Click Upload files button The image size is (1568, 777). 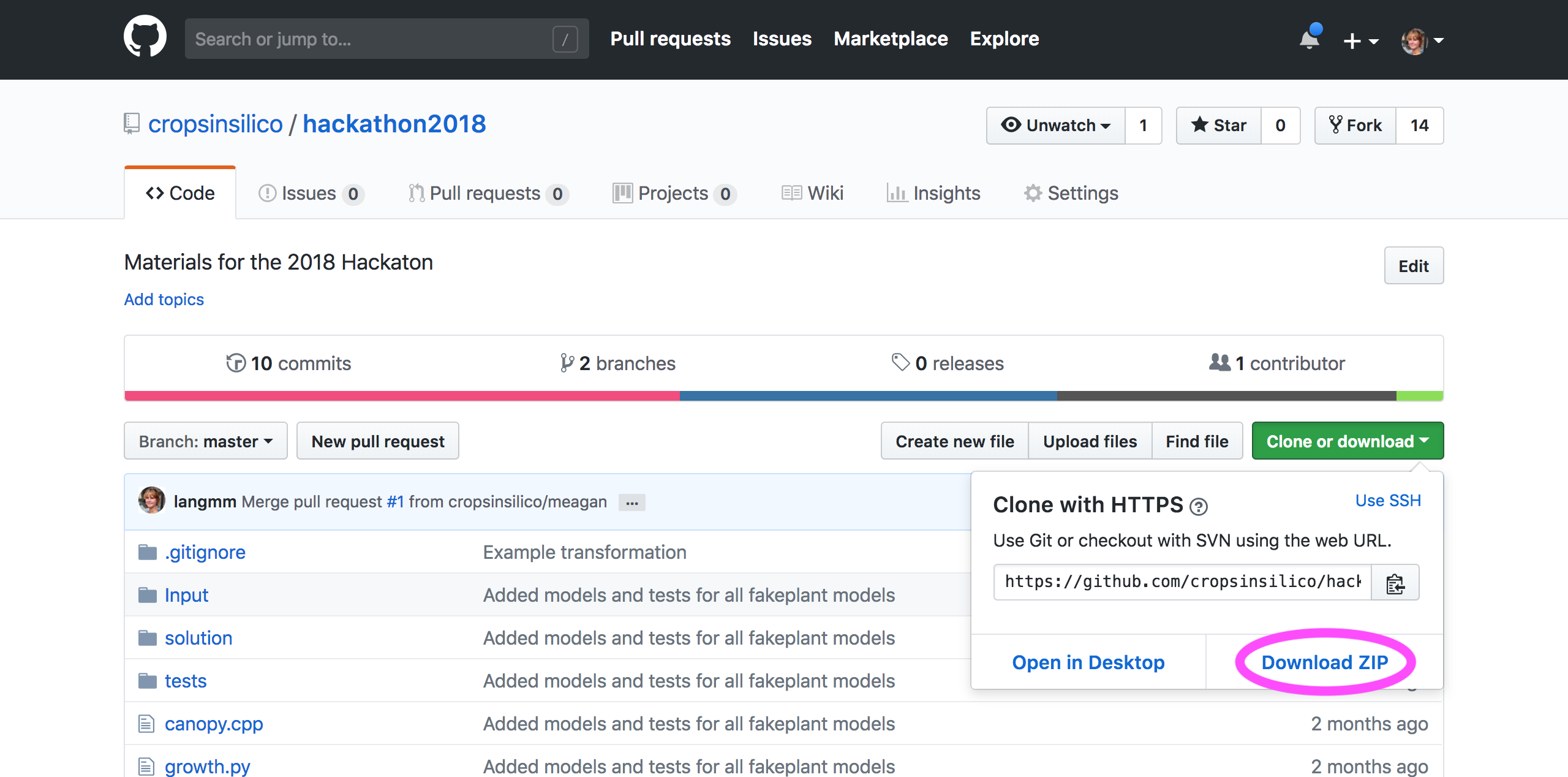pyautogui.click(x=1090, y=441)
